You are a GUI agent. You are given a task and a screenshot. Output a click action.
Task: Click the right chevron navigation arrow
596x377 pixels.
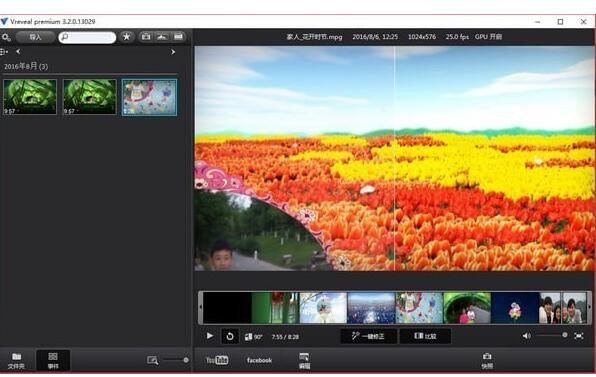pos(173,52)
